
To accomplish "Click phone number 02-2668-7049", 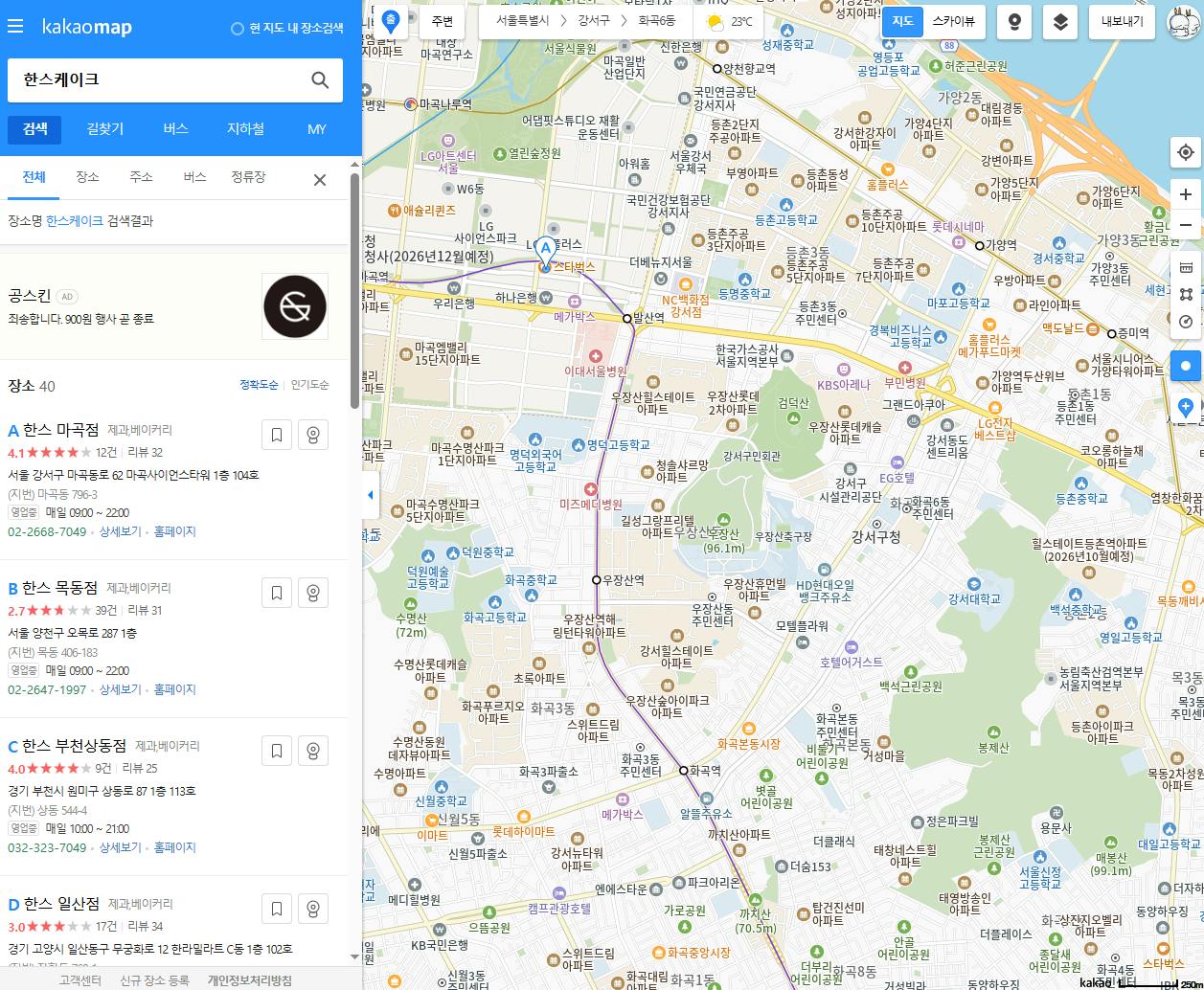I will (x=47, y=531).
